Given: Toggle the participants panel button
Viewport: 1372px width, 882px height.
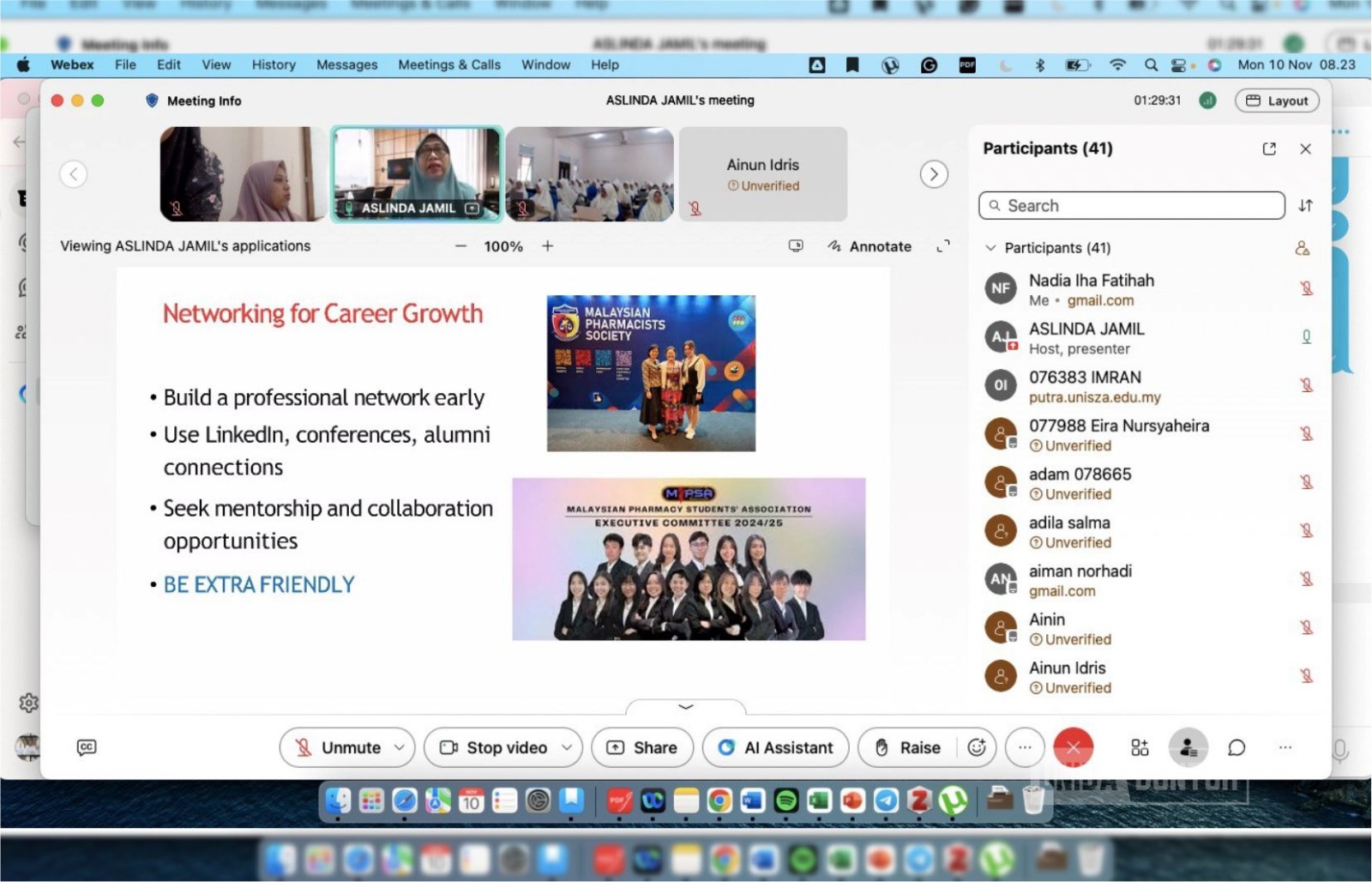Looking at the screenshot, I should pos(1188,747).
